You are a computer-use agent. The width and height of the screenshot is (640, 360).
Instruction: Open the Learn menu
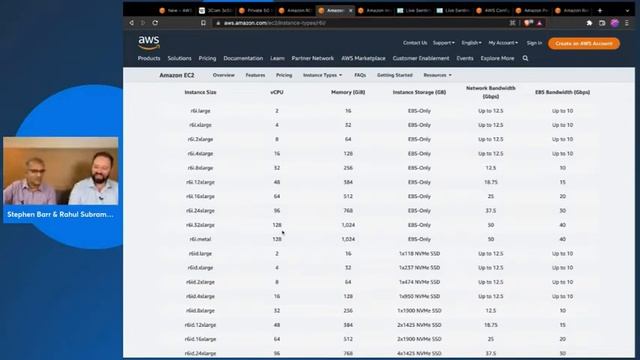pyautogui.click(x=277, y=58)
